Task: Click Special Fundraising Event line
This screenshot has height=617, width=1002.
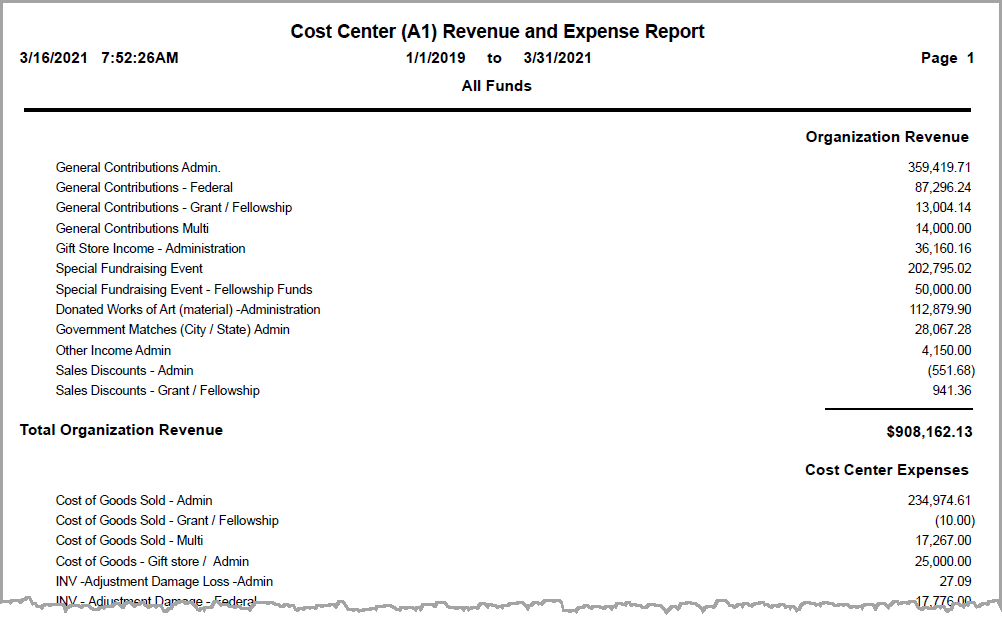Action: click(x=131, y=268)
